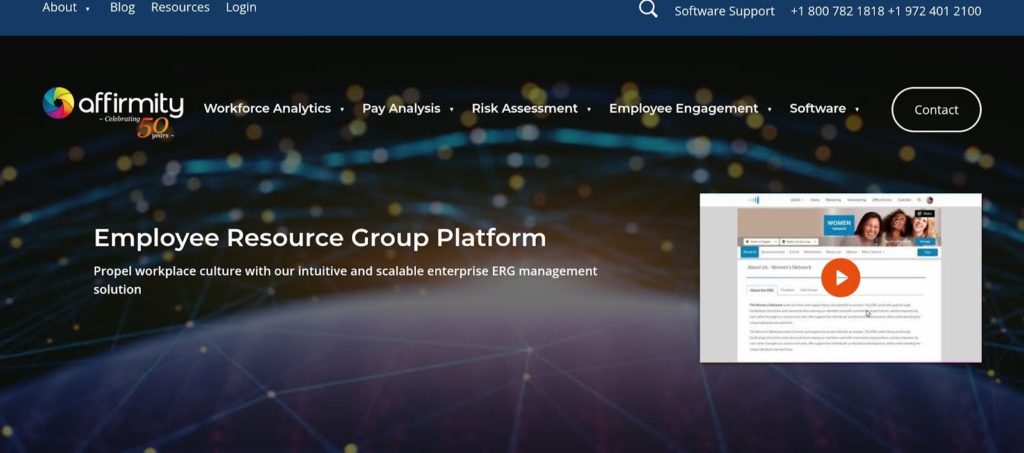
Task: Open Software Support link
Action: 724,11
